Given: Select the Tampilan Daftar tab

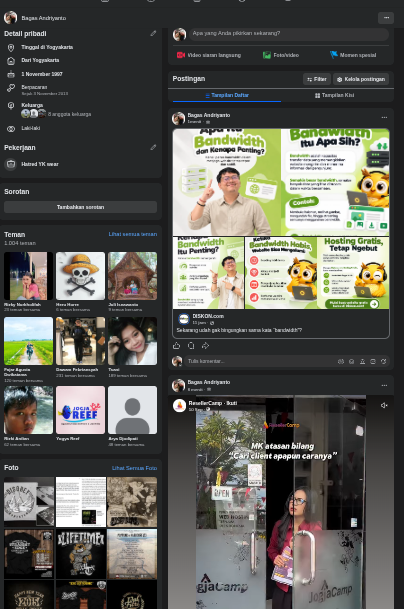Looking at the screenshot, I should click(227, 95).
